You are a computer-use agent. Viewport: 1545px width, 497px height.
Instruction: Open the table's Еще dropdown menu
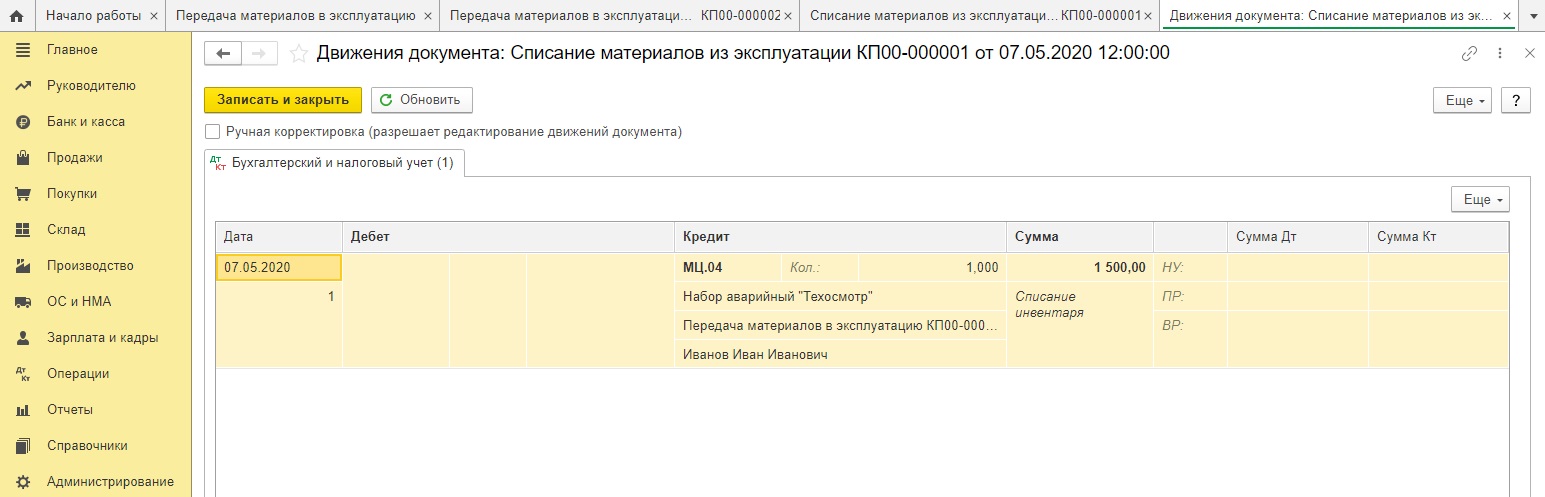click(x=1479, y=199)
